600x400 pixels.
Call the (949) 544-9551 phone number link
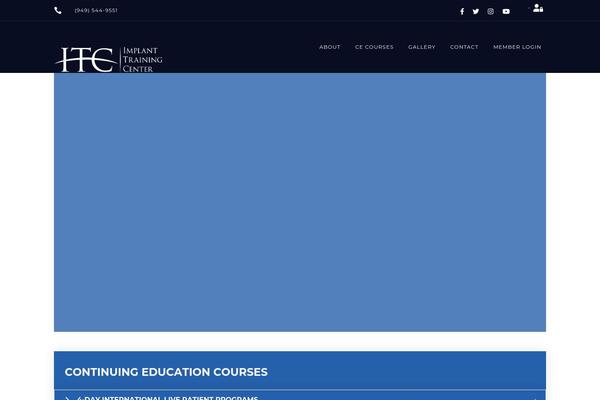(96, 10)
